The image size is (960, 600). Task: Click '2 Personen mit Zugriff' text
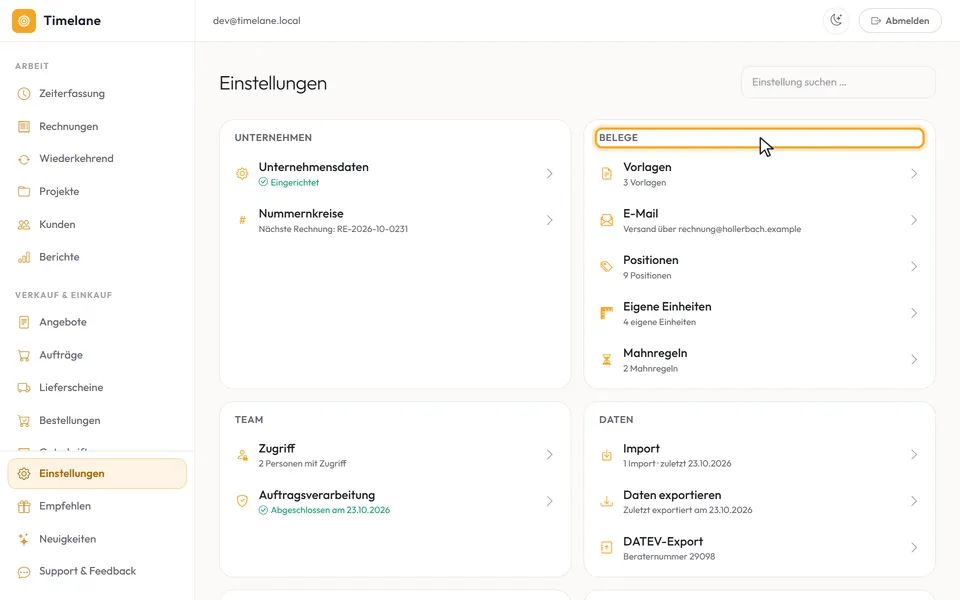pos(302,463)
